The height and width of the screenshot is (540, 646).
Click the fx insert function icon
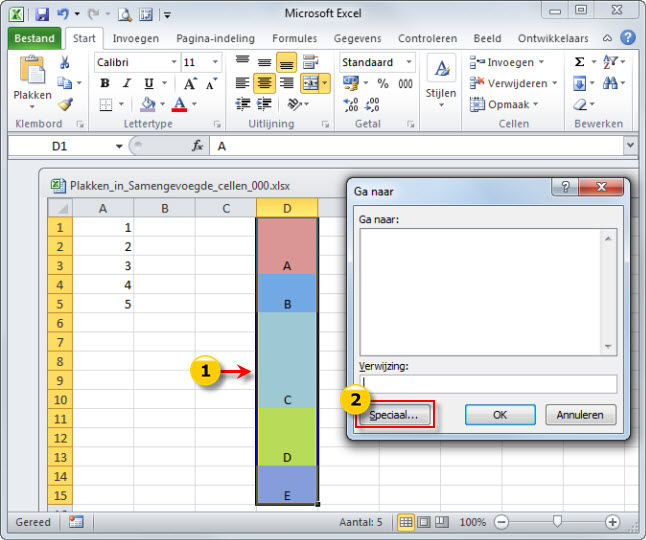[x=197, y=145]
